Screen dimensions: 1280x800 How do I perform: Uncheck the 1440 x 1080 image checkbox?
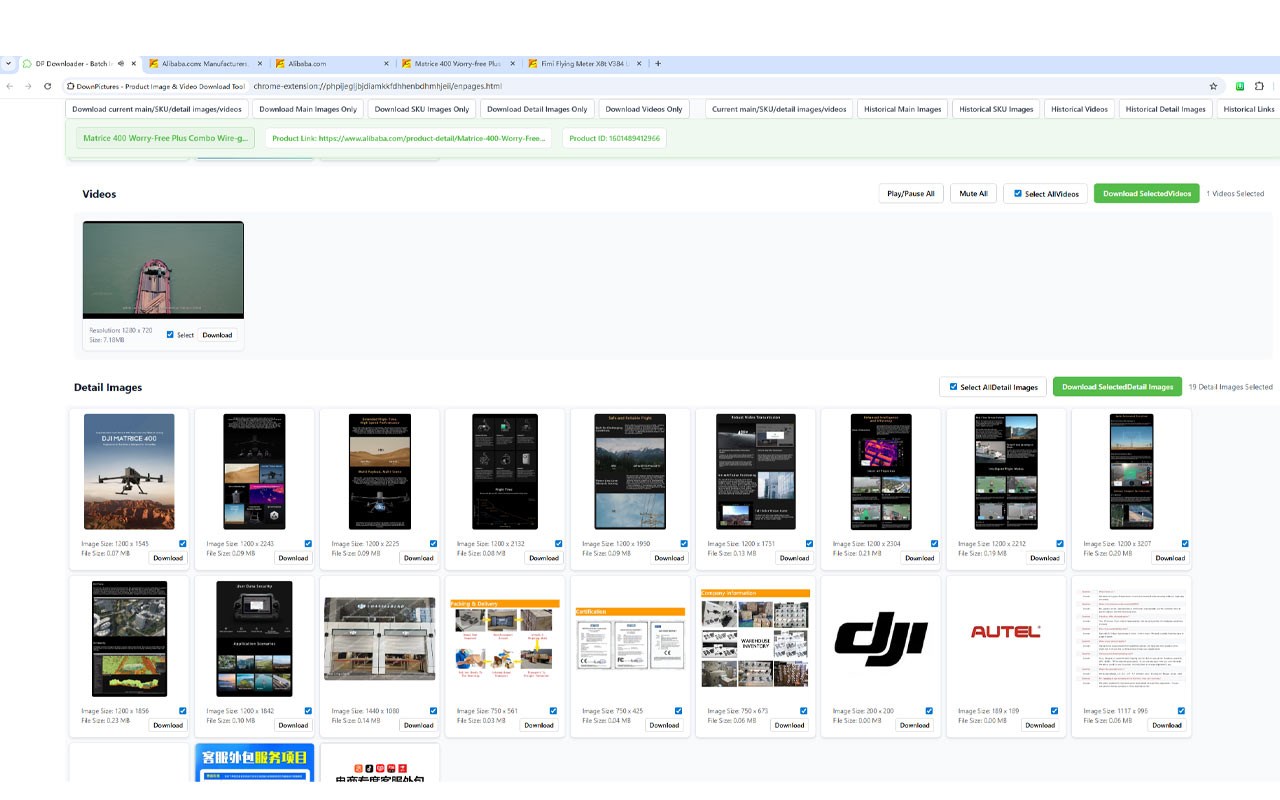(x=433, y=711)
